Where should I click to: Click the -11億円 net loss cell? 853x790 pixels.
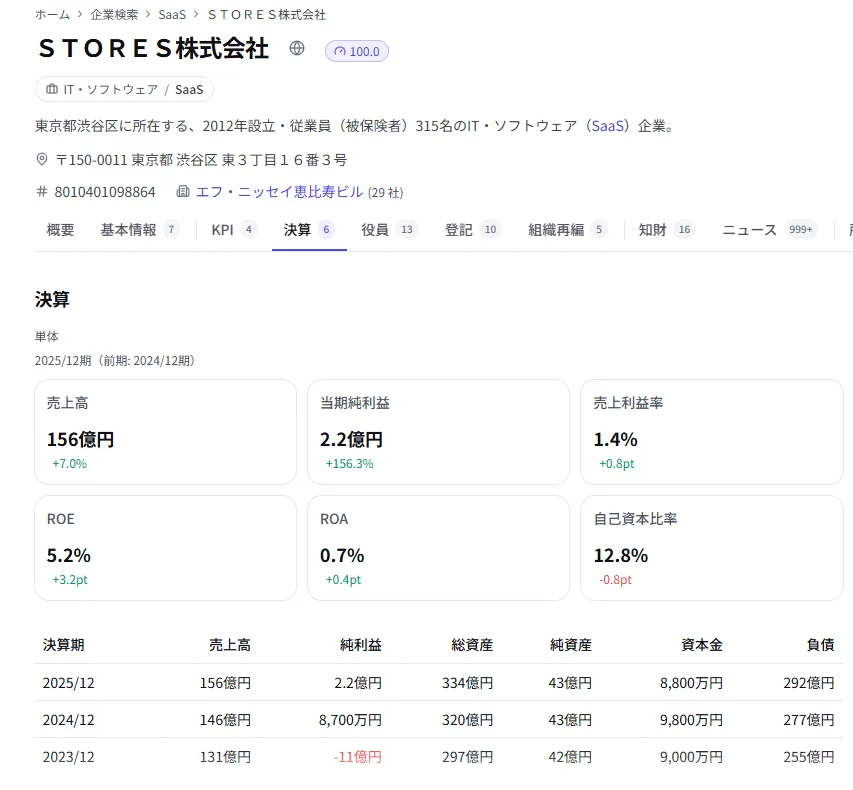coord(357,757)
